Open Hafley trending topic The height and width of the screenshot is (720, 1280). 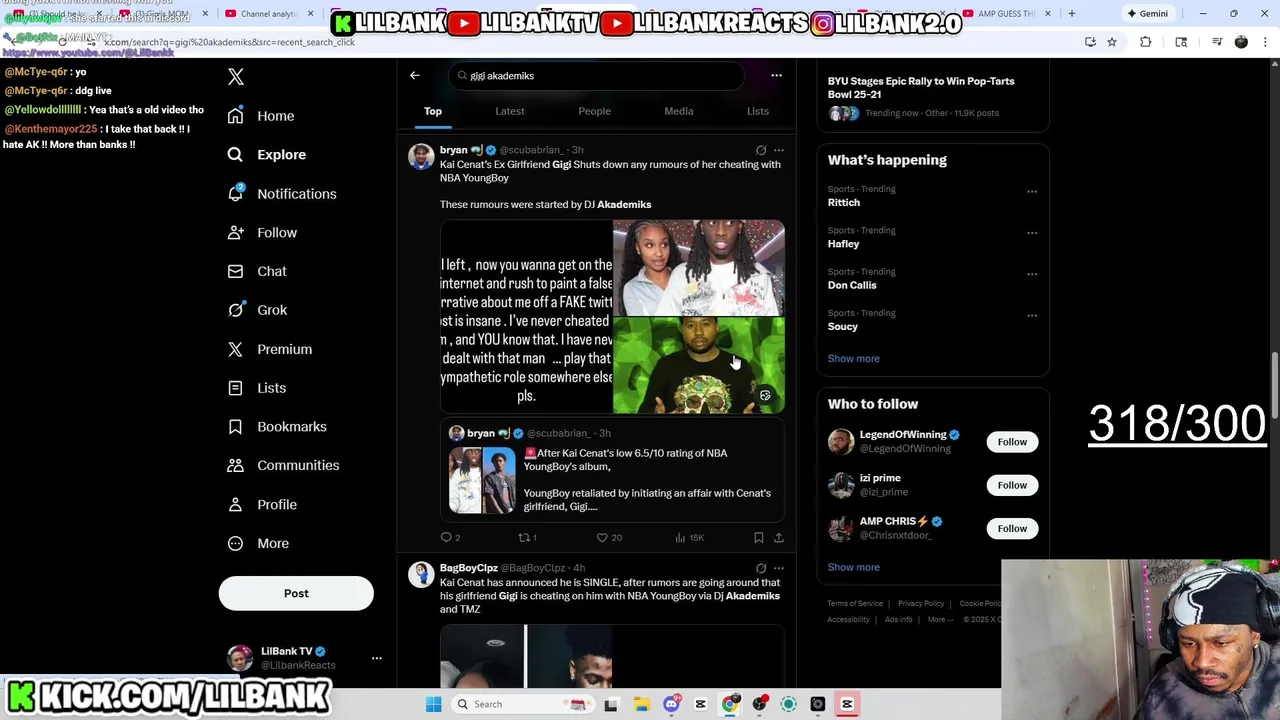pyautogui.click(x=843, y=244)
